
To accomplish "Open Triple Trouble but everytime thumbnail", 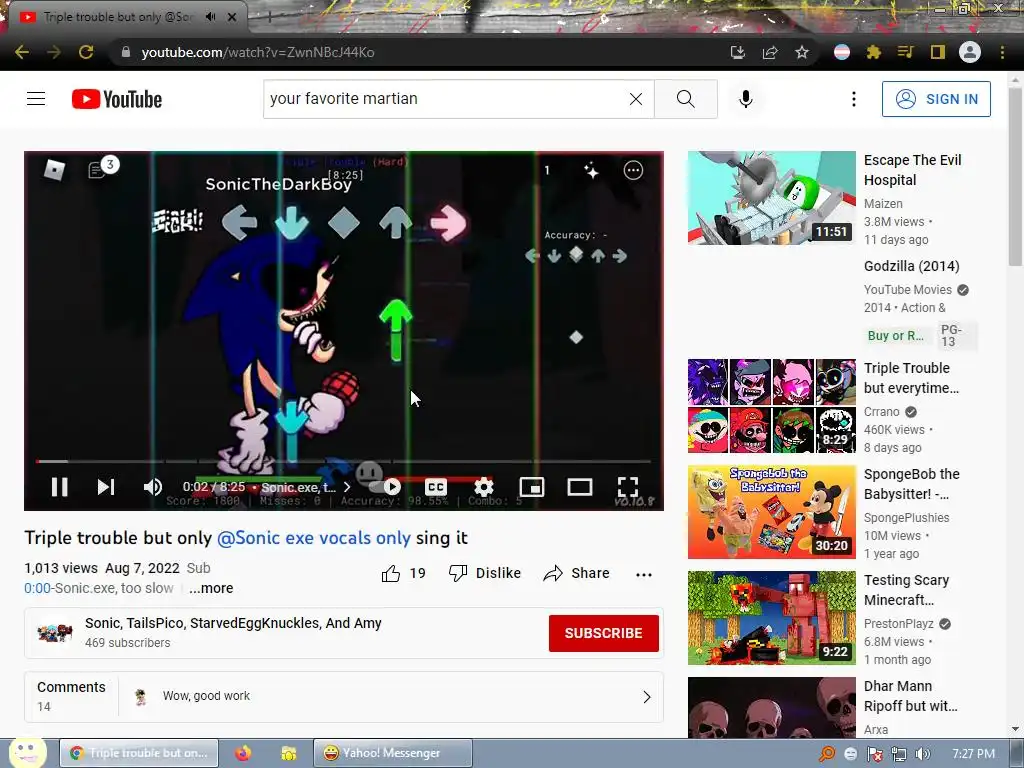I will coord(771,406).
